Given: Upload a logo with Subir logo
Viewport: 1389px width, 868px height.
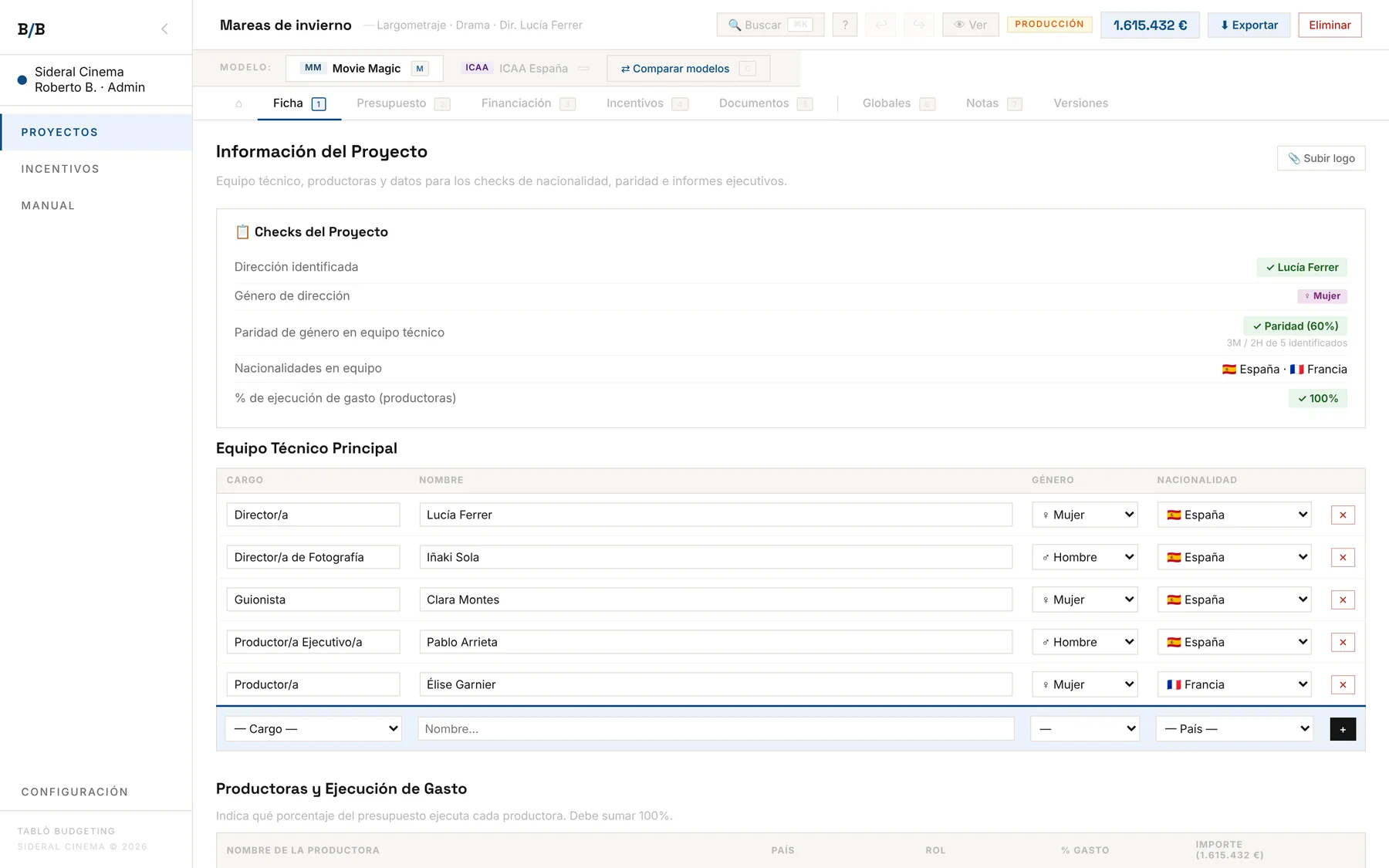Looking at the screenshot, I should click(x=1321, y=158).
